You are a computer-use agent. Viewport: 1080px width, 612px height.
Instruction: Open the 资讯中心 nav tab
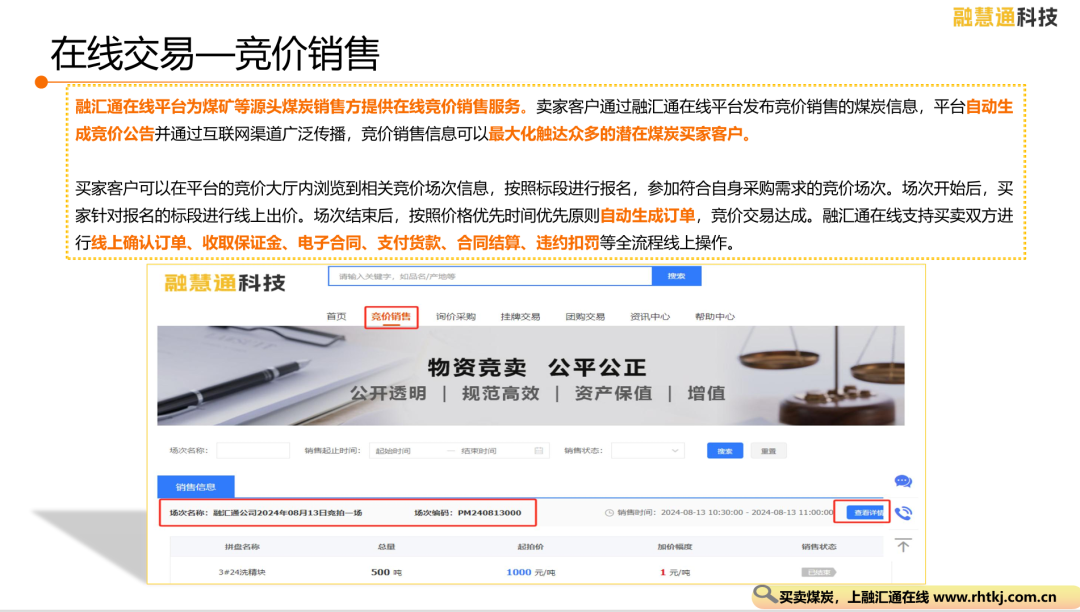(650, 317)
